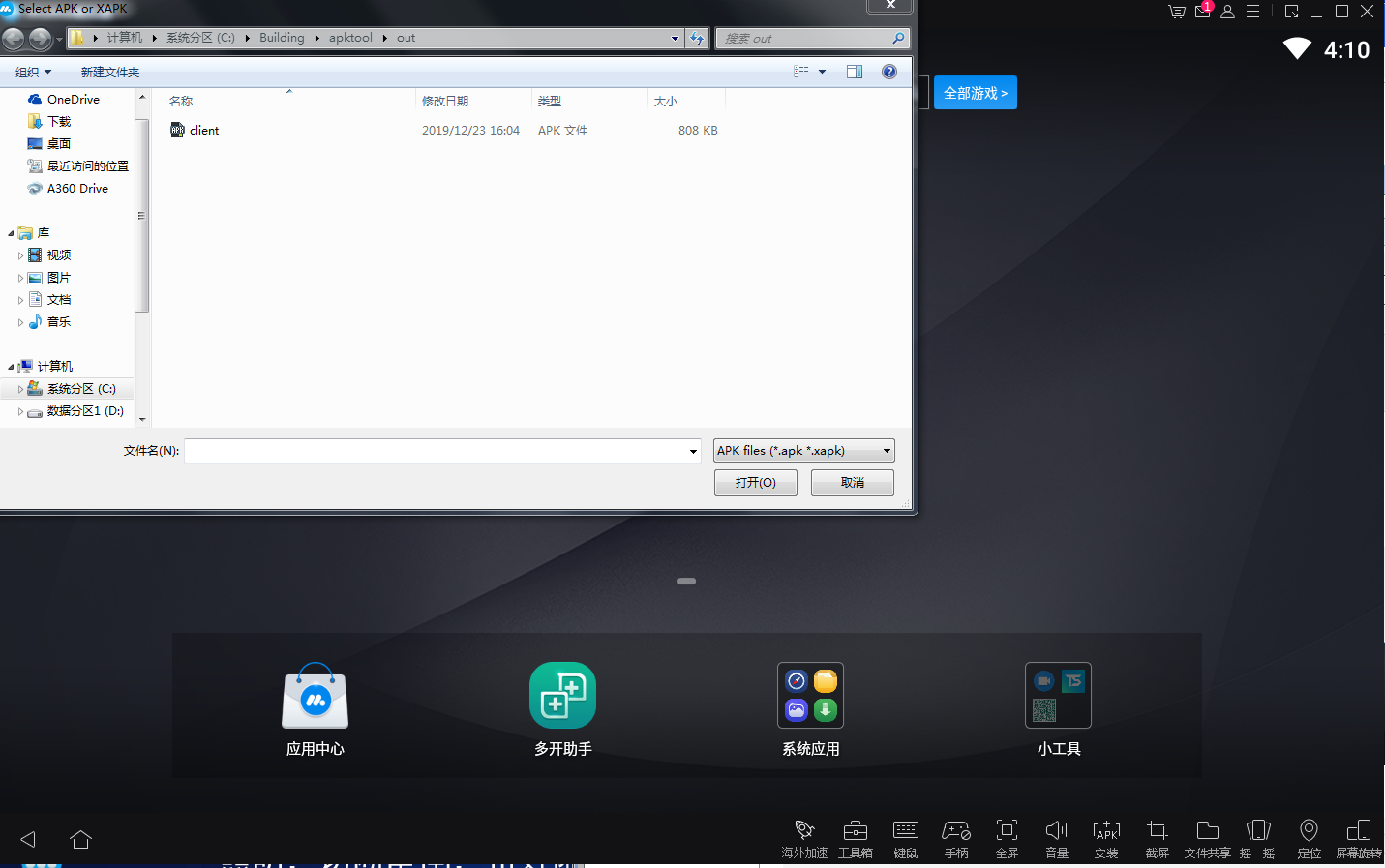The image size is (1385, 868).
Task: Click the 全部游戏 all games button
Action: [976, 93]
